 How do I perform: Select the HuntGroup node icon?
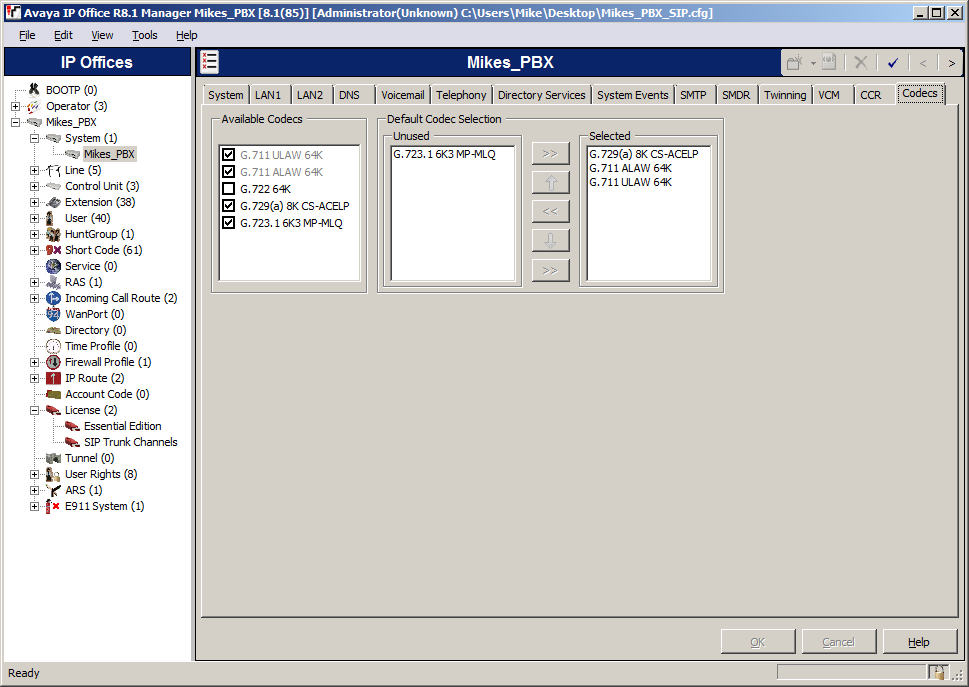tap(54, 234)
